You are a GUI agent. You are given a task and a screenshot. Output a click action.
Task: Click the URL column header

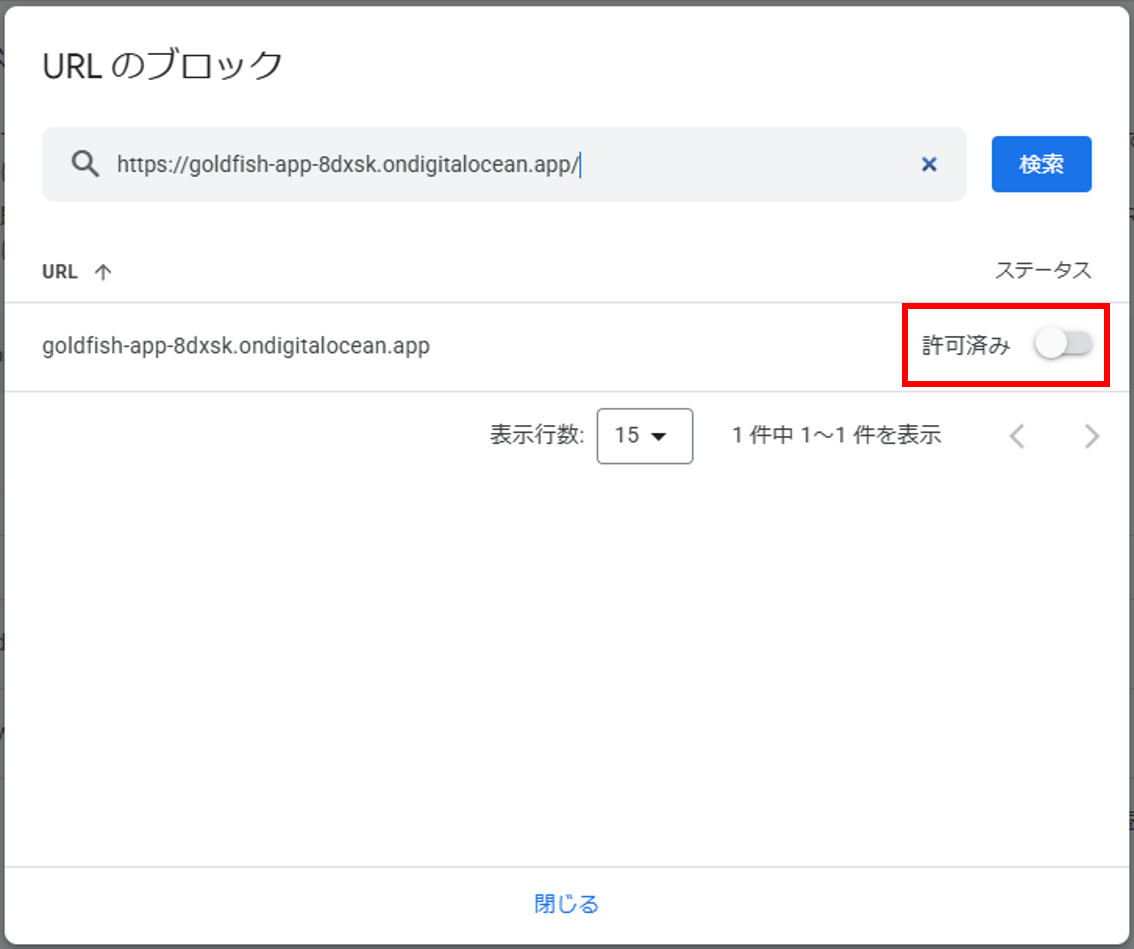(60, 271)
